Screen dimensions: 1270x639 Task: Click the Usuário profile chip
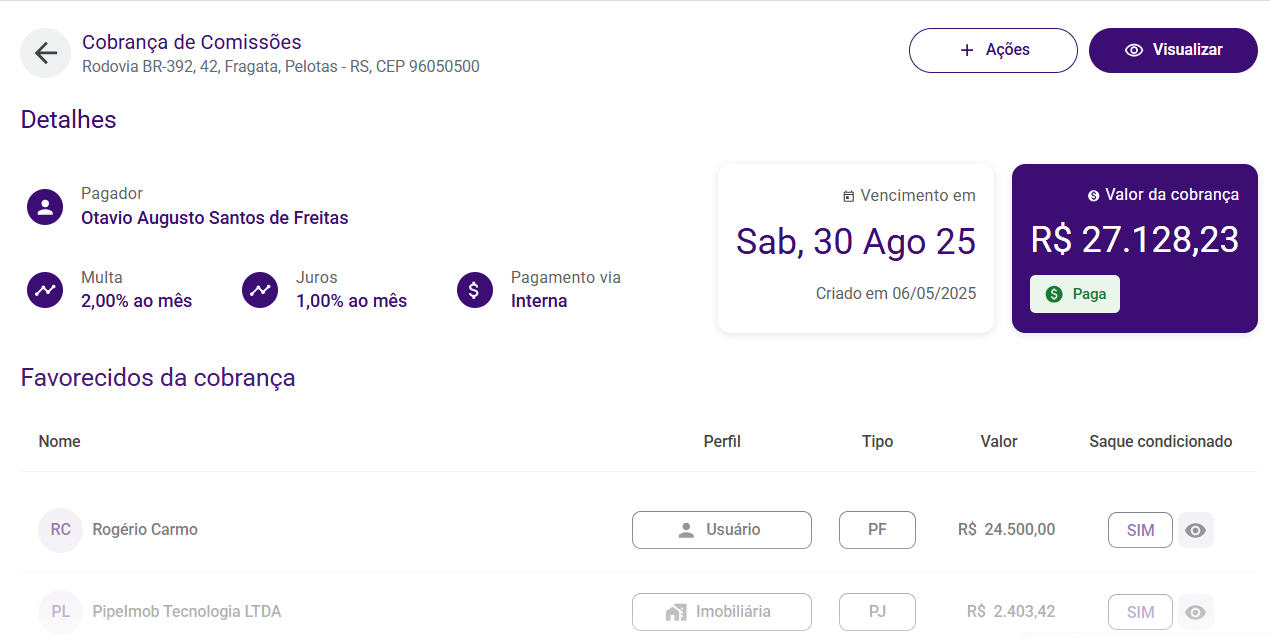pos(721,530)
